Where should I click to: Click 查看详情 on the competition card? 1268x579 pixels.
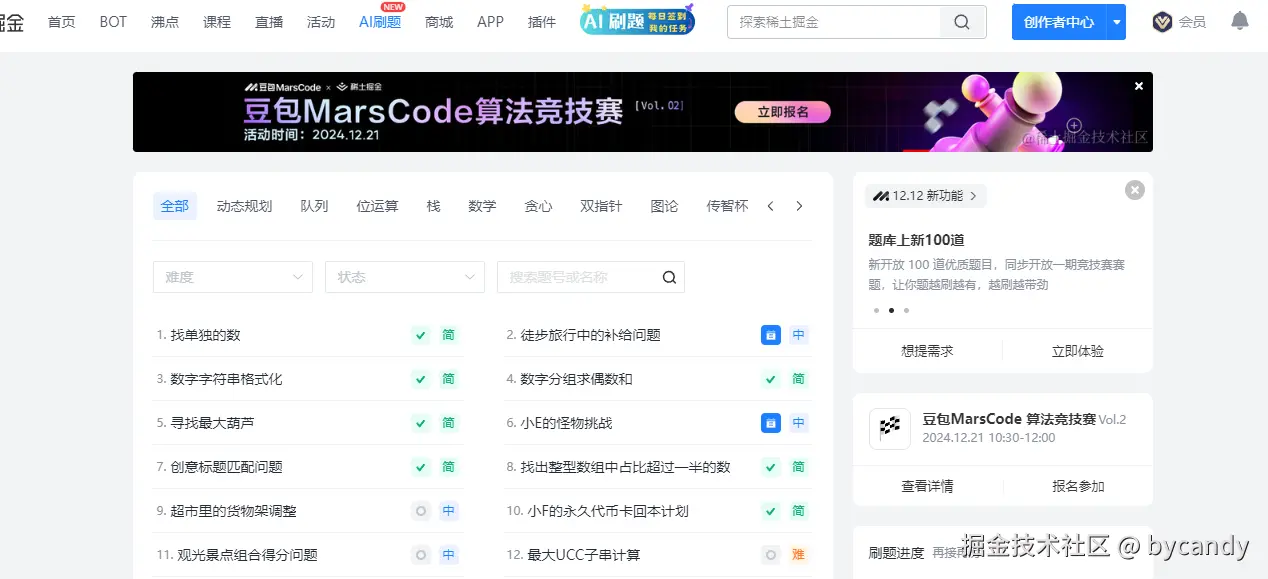pos(928,486)
